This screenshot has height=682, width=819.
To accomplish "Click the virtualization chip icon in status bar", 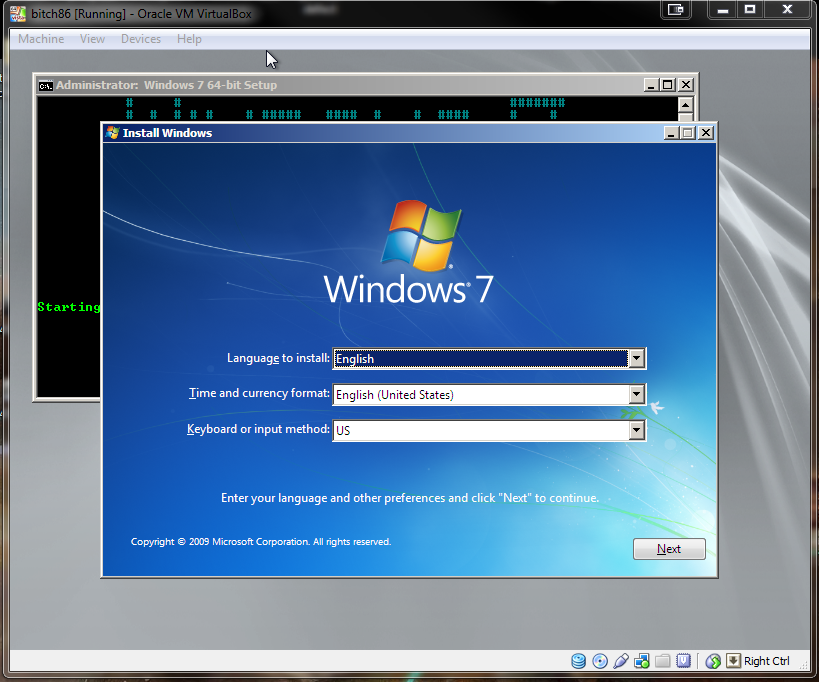I will pos(683,661).
